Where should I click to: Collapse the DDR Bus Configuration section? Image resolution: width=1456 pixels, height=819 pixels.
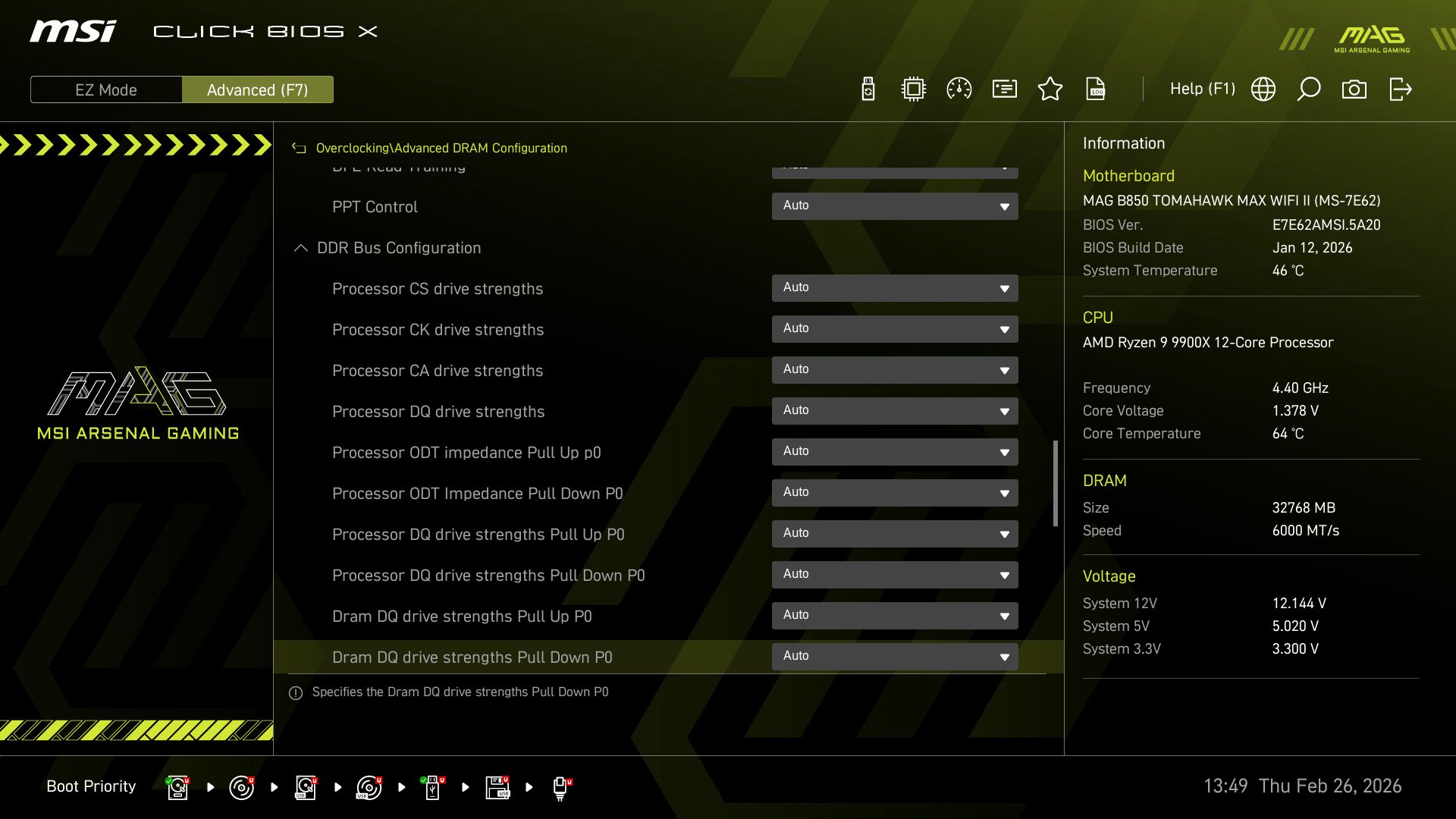coord(300,248)
